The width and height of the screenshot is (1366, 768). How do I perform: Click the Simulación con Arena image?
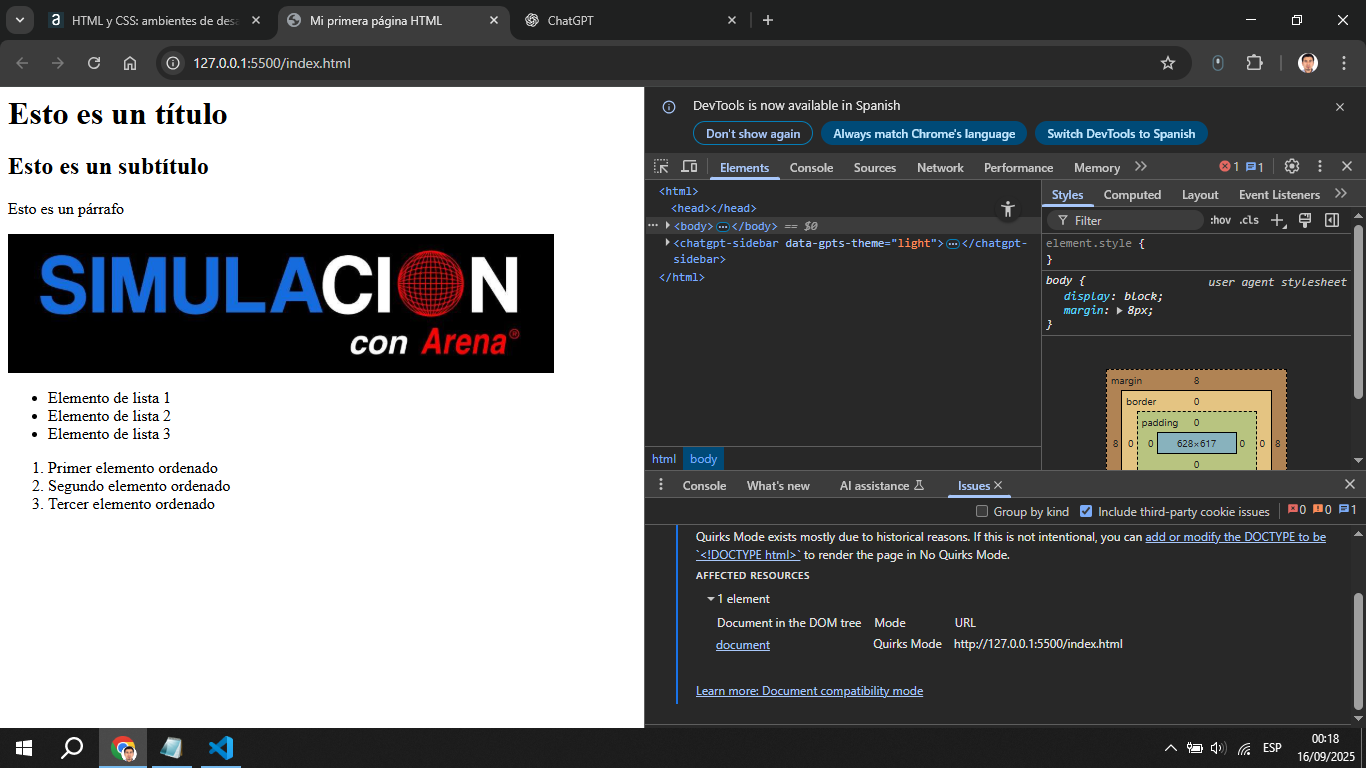[x=281, y=304]
